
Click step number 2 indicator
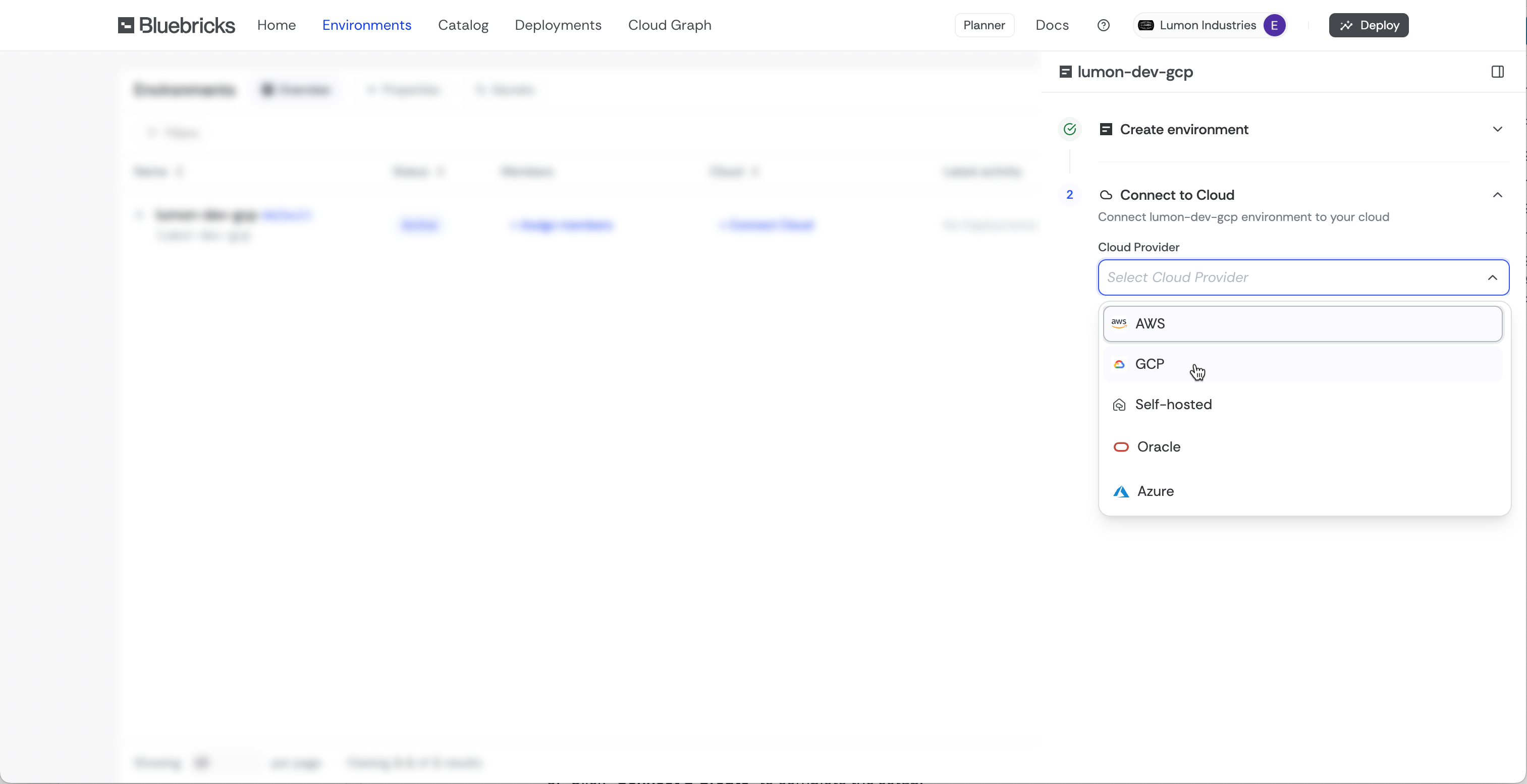pos(1069,195)
